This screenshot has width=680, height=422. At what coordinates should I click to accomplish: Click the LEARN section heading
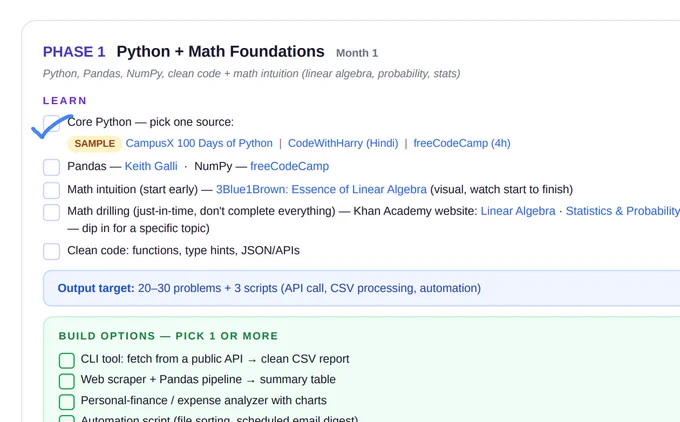click(65, 101)
